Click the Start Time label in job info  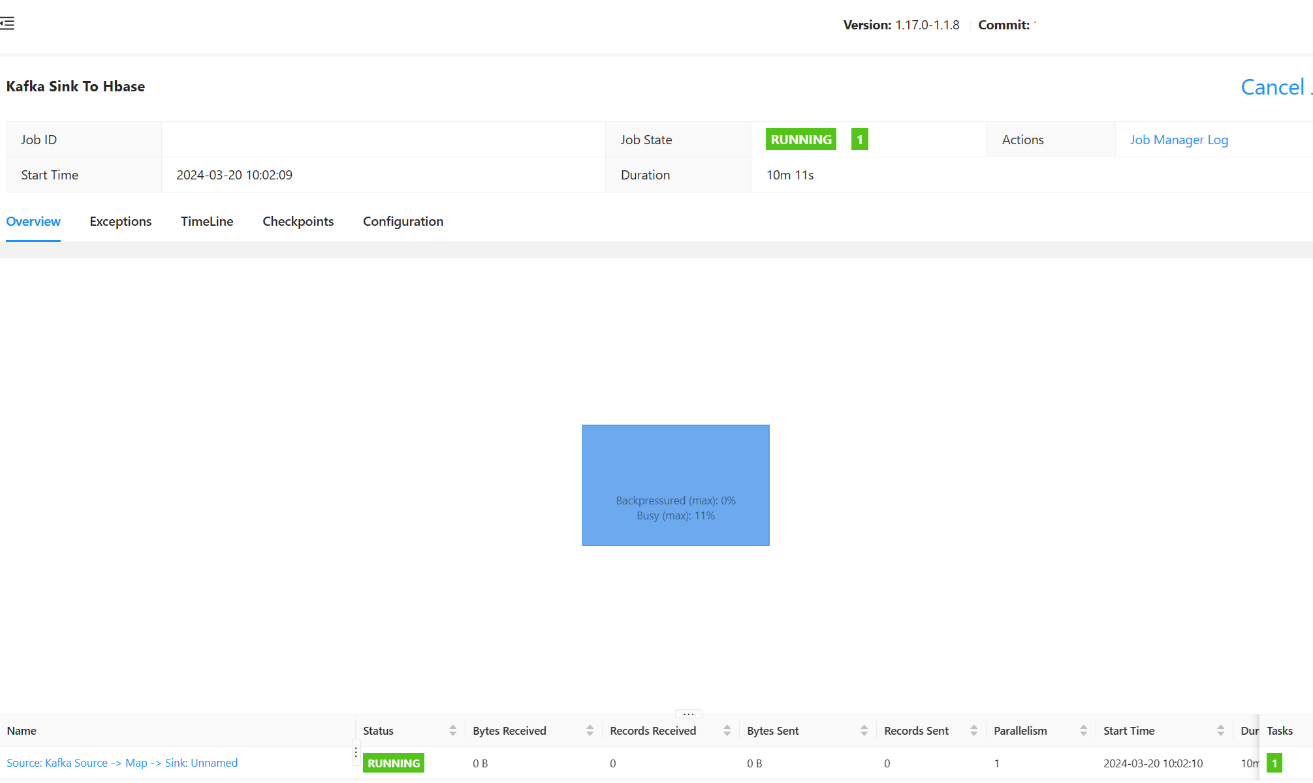point(50,175)
